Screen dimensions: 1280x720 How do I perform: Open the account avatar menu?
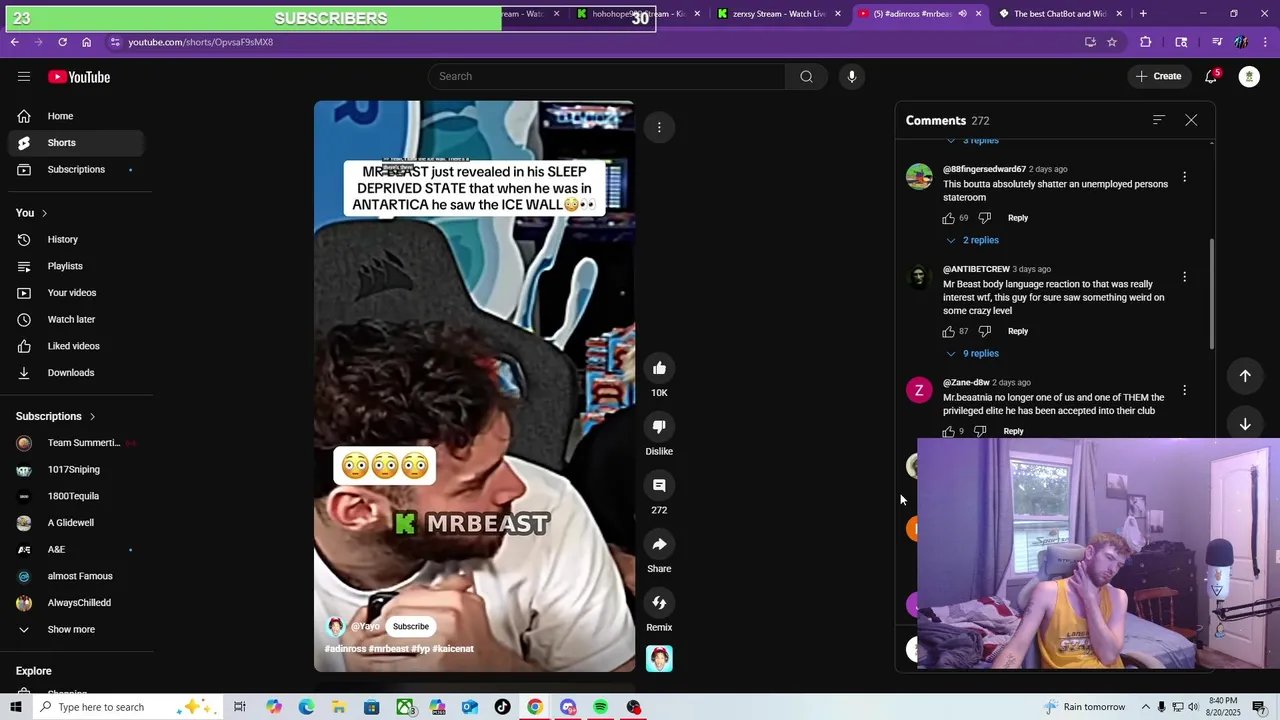1249,76
